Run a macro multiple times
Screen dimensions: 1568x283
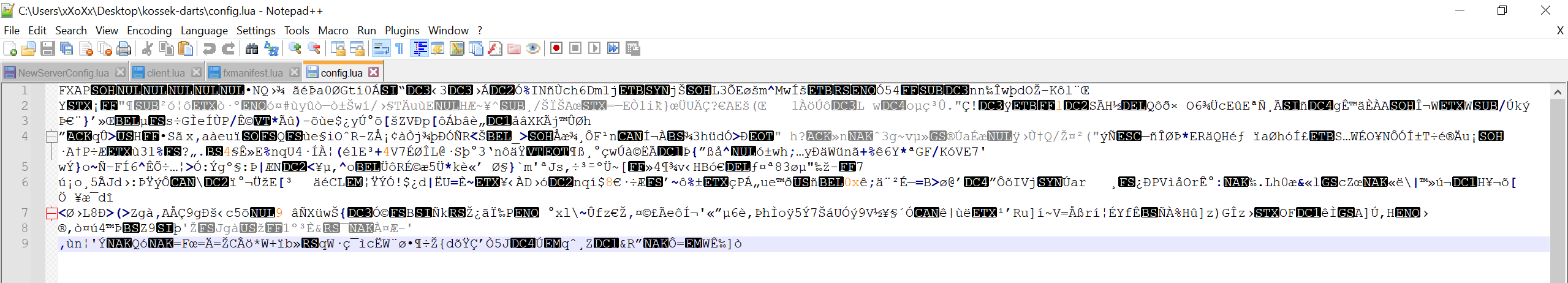click(x=613, y=48)
